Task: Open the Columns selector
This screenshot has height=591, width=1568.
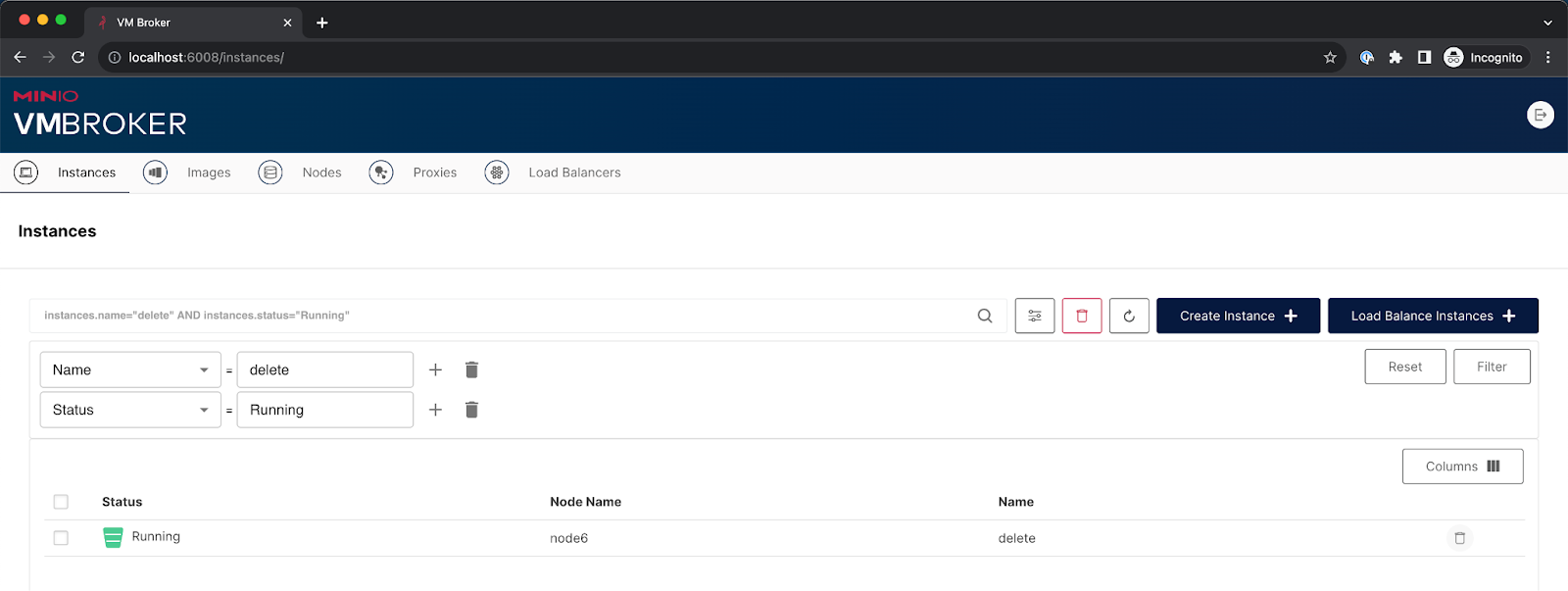Action: pos(1462,467)
